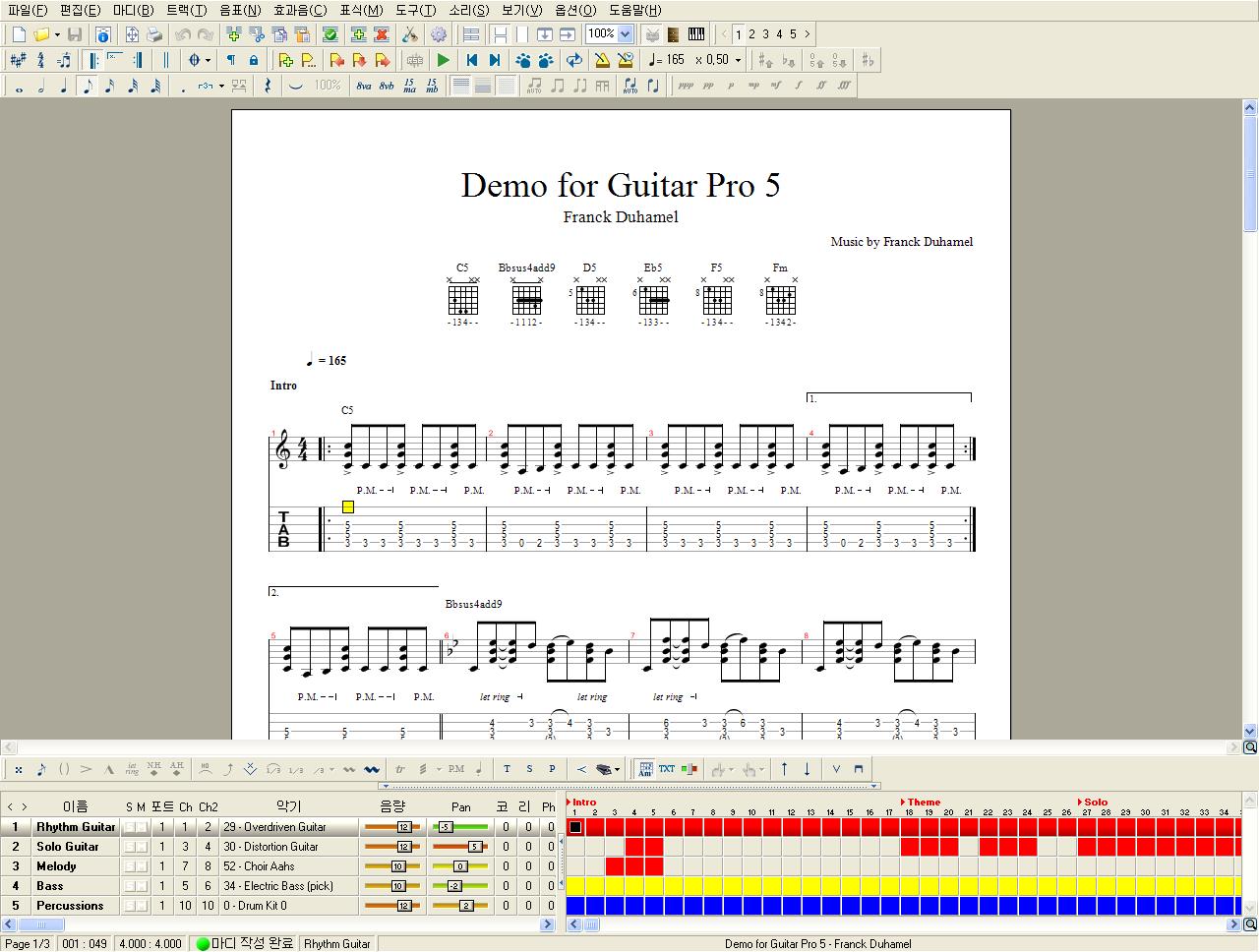1259x952 pixels.
Task: Open the time signature icon
Action: click(40, 60)
